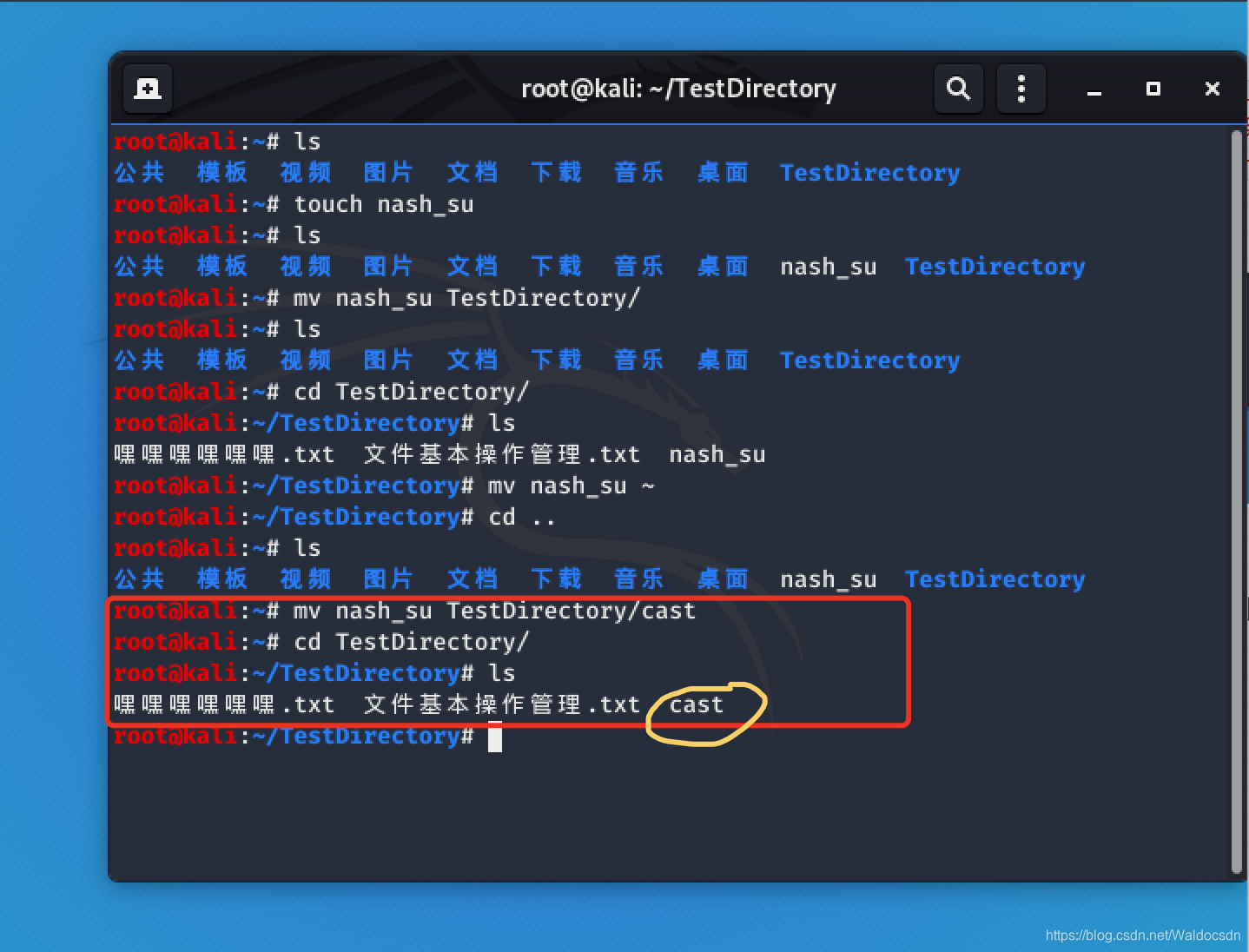Click the terminal vertical scrollbar

[x=1237, y=502]
